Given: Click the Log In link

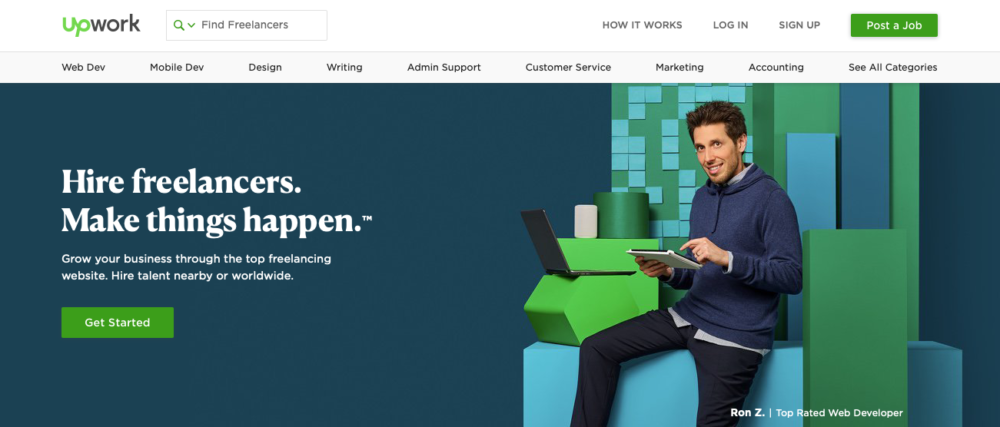Looking at the screenshot, I should (730, 25).
